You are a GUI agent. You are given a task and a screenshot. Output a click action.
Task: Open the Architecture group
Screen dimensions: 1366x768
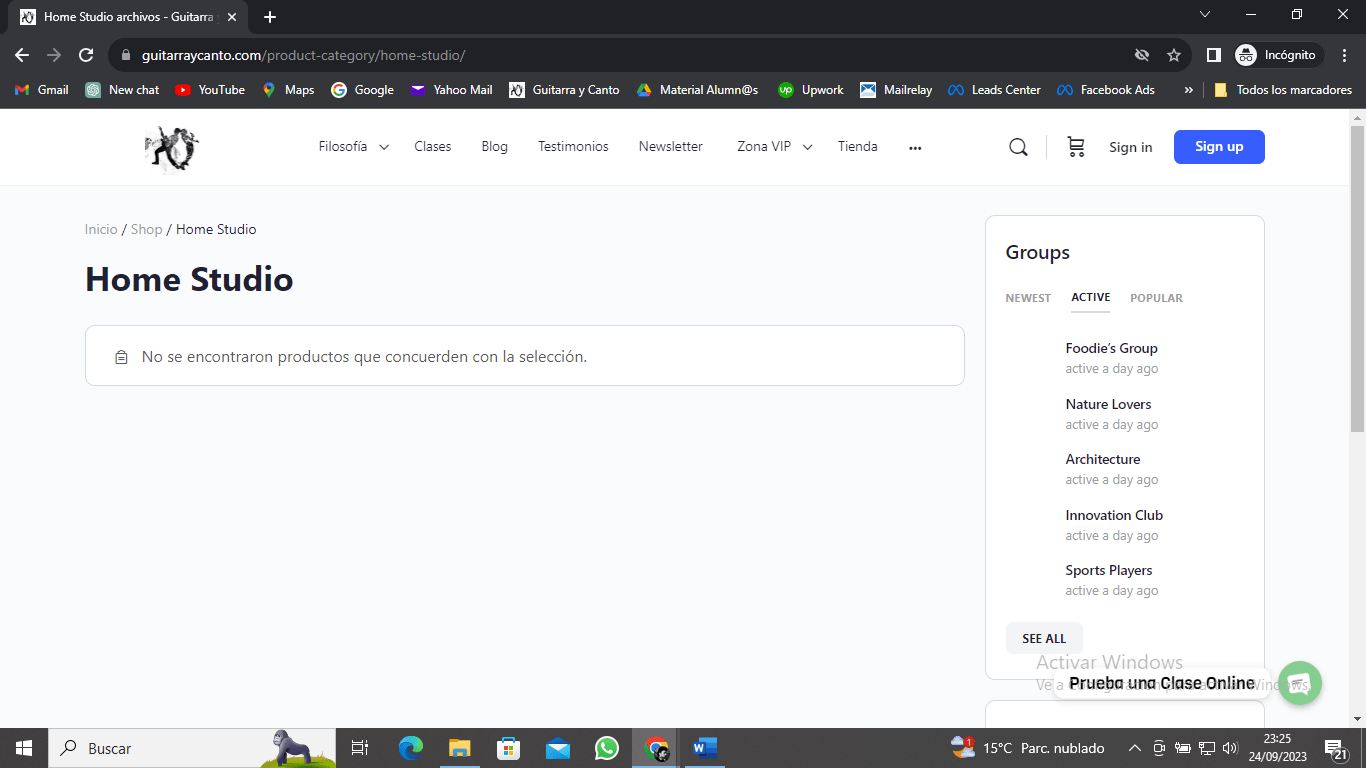coord(1103,459)
